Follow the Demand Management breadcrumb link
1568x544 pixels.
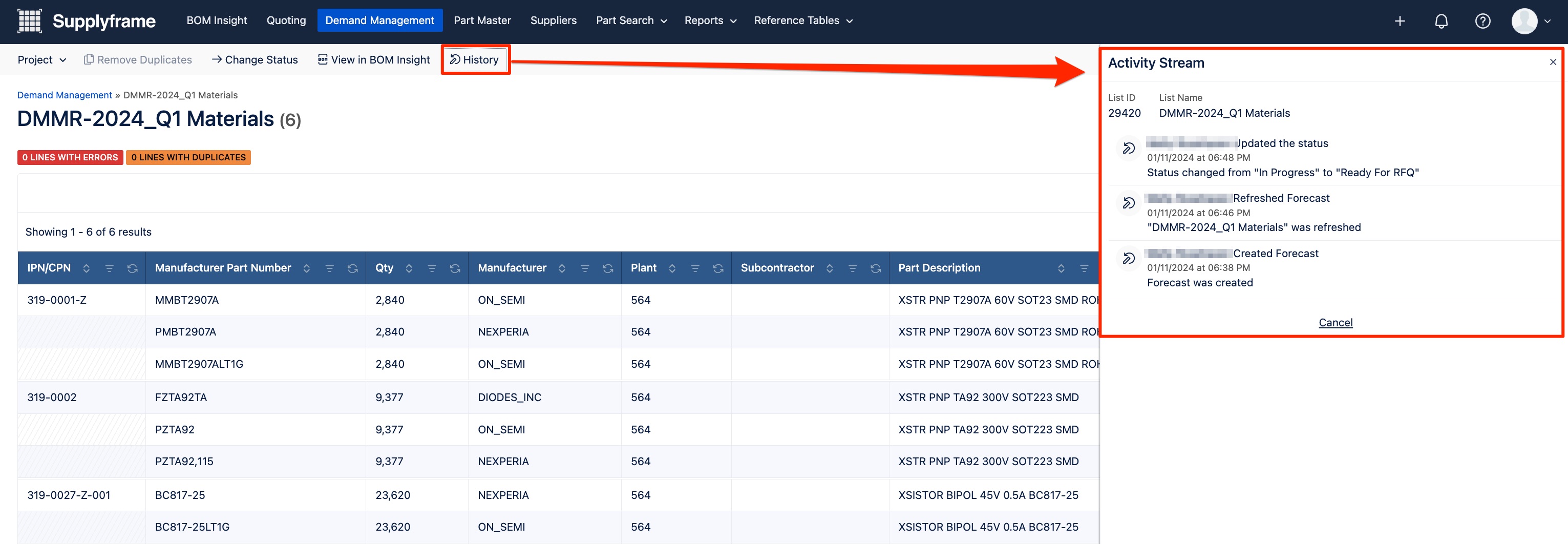65,95
